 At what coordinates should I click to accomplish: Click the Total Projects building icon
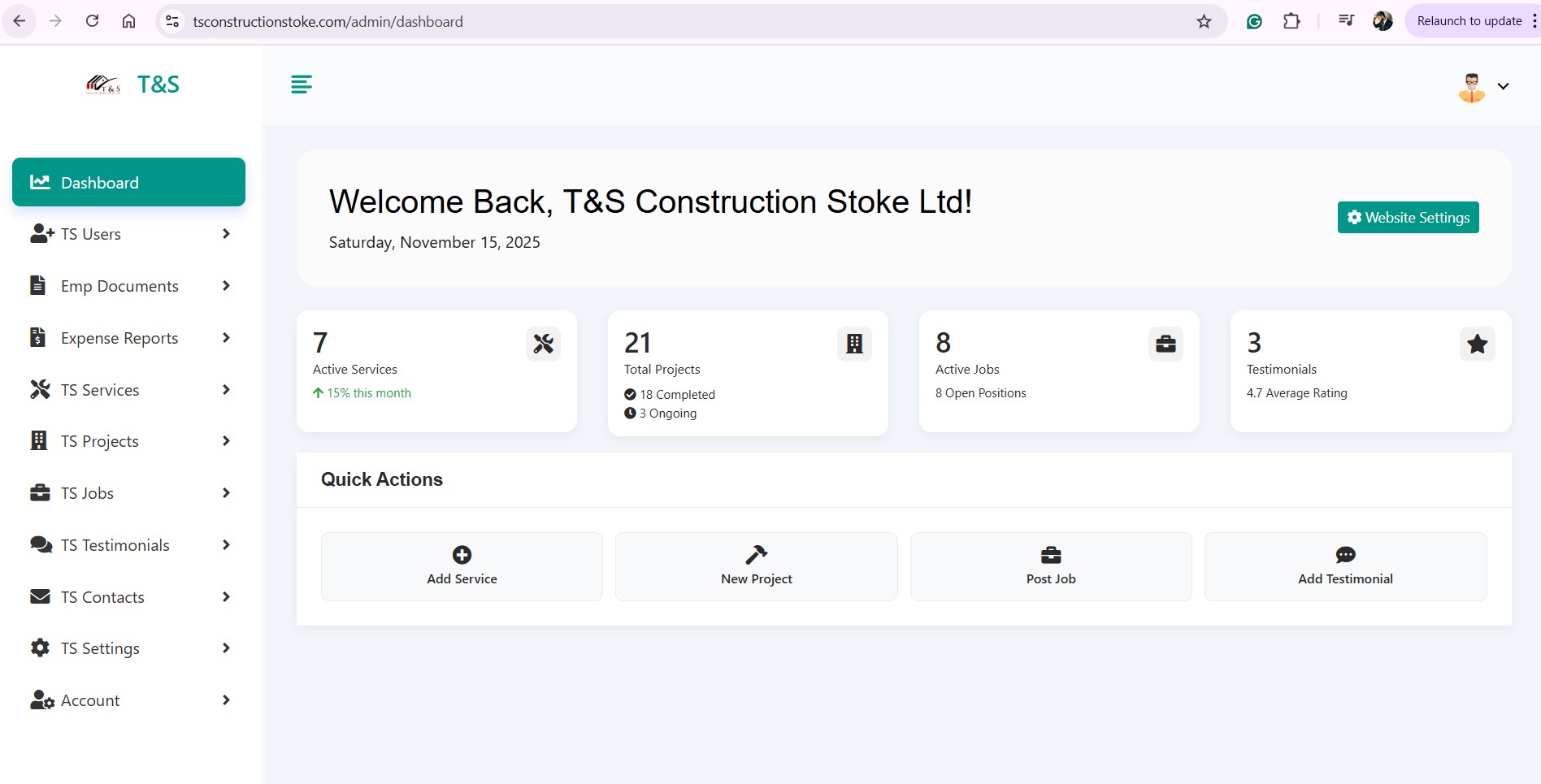pyautogui.click(x=854, y=344)
